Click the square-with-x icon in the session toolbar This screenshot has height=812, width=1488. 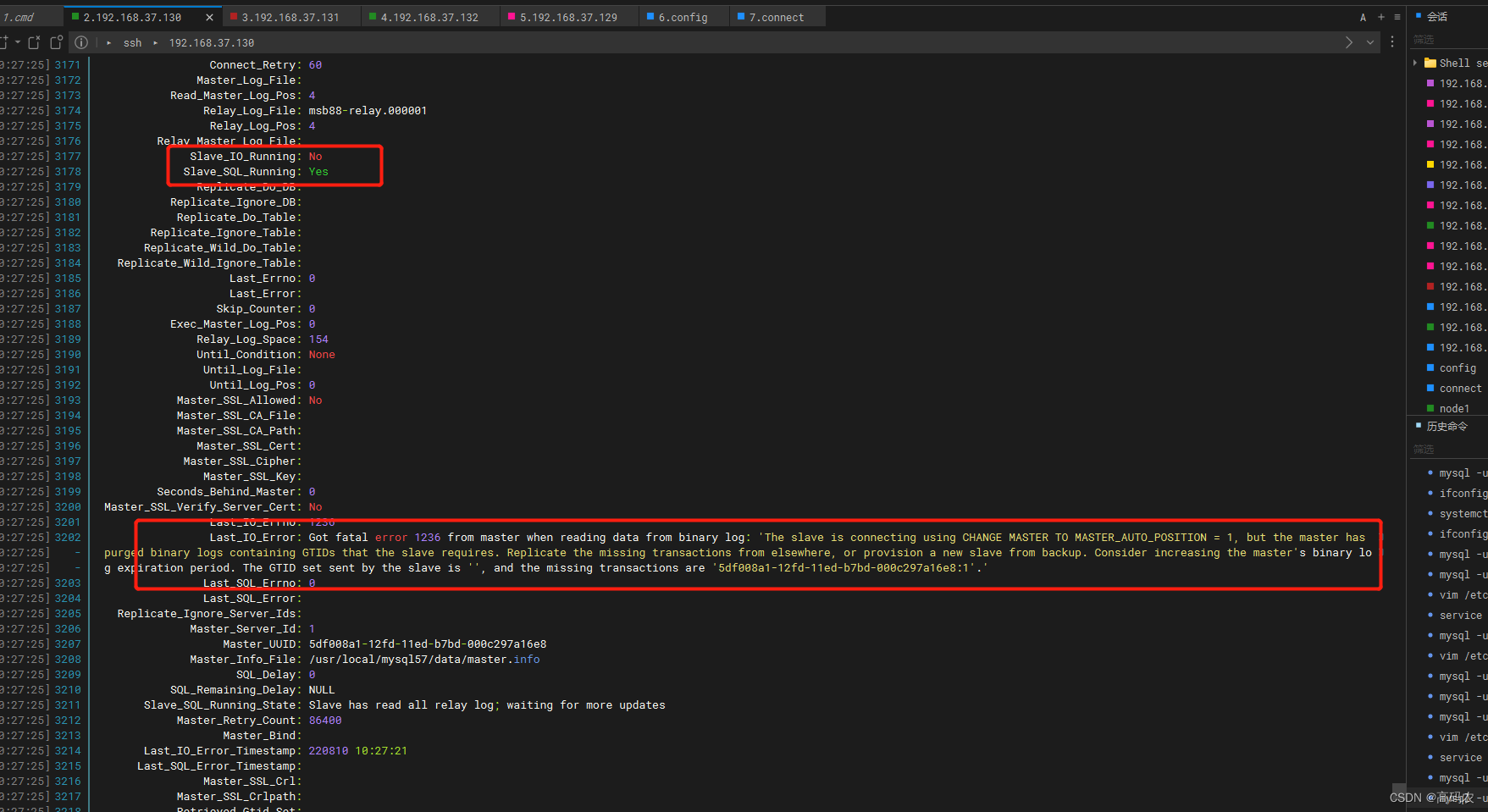pos(34,42)
